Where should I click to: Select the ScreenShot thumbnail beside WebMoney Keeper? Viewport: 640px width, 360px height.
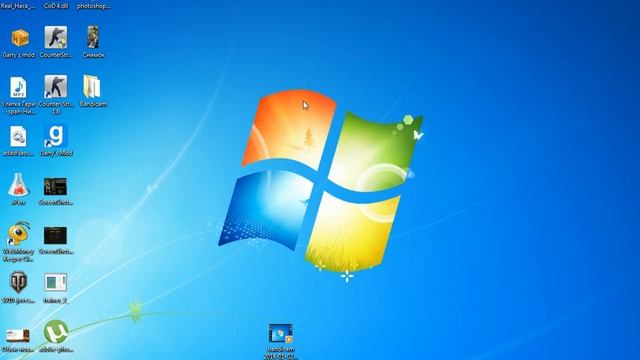click(56, 236)
